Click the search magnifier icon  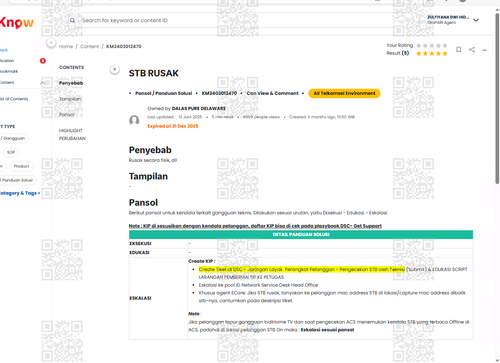click(72, 20)
